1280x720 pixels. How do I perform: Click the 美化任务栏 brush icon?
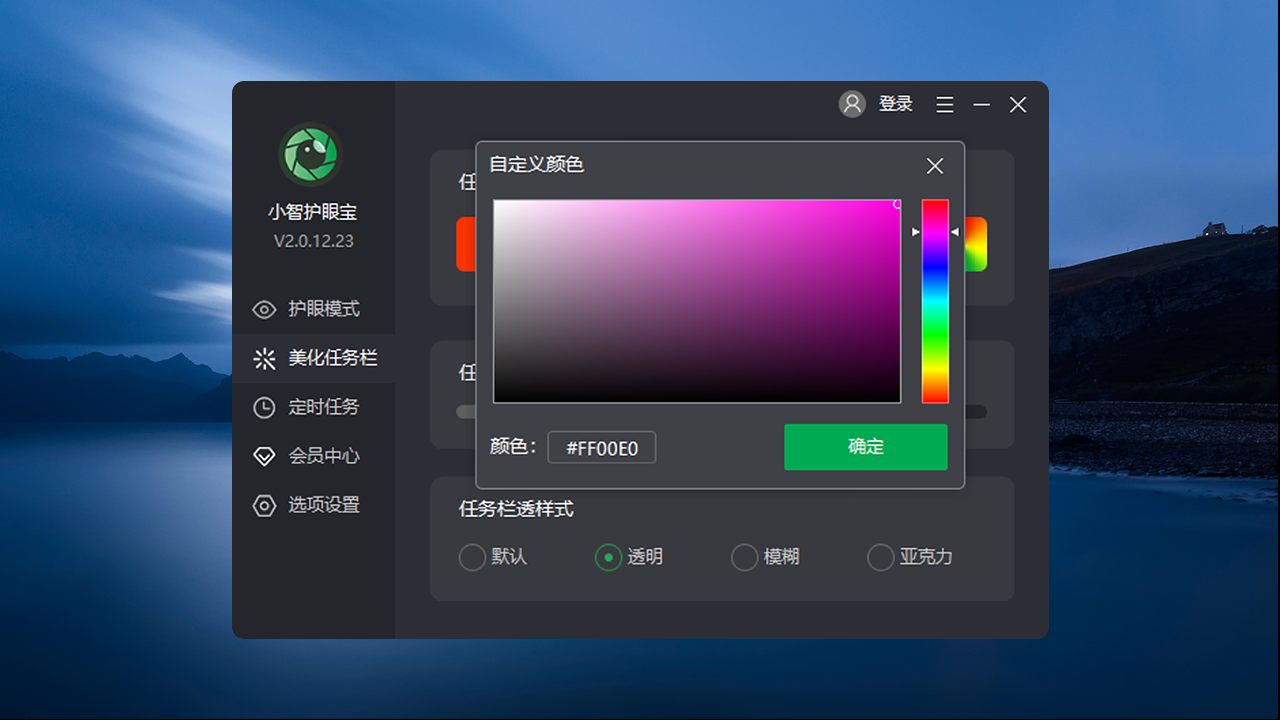click(x=264, y=358)
